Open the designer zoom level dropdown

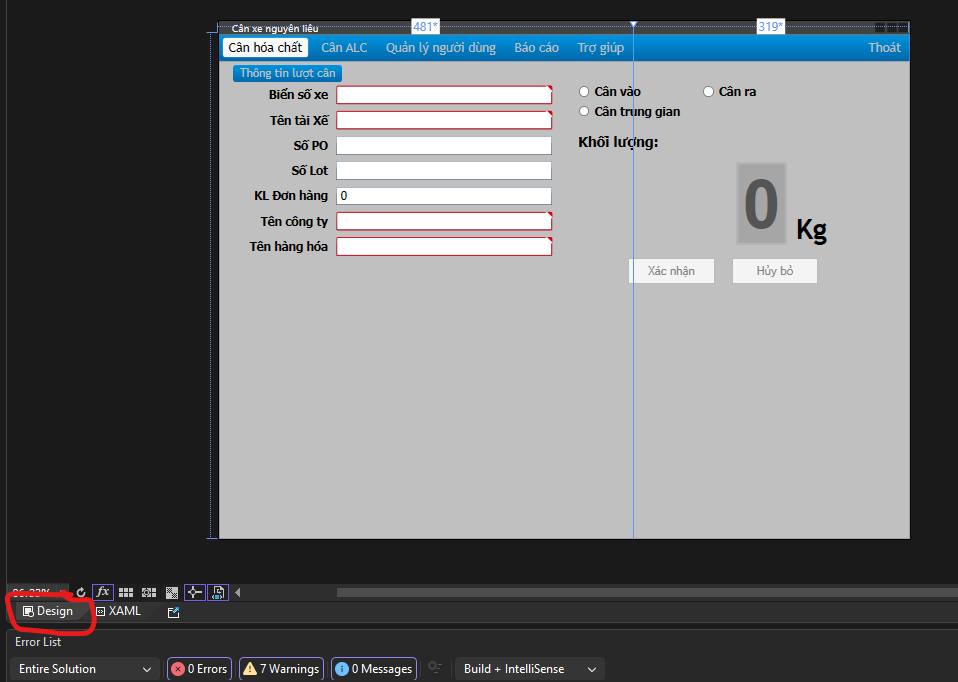click(x=60, y=592)
